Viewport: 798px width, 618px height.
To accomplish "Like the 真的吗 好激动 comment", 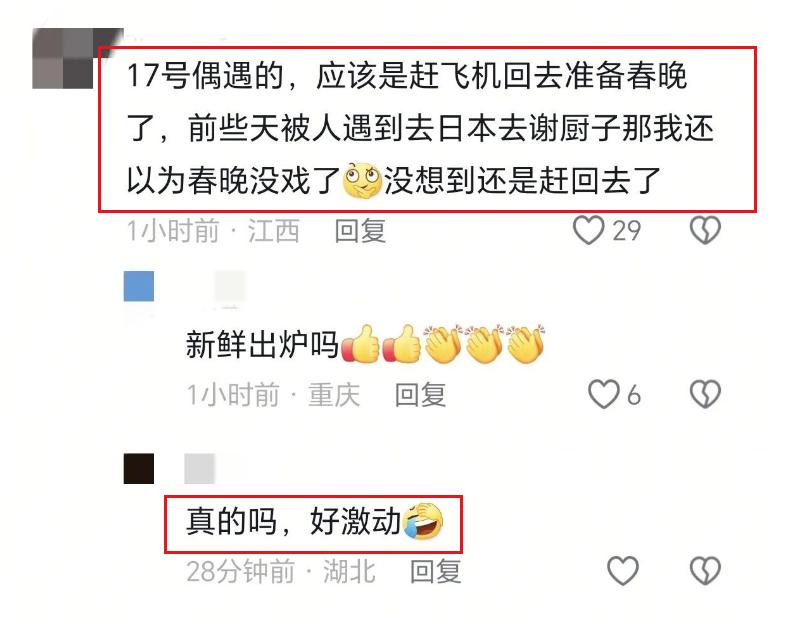I will tap(623, 571).
